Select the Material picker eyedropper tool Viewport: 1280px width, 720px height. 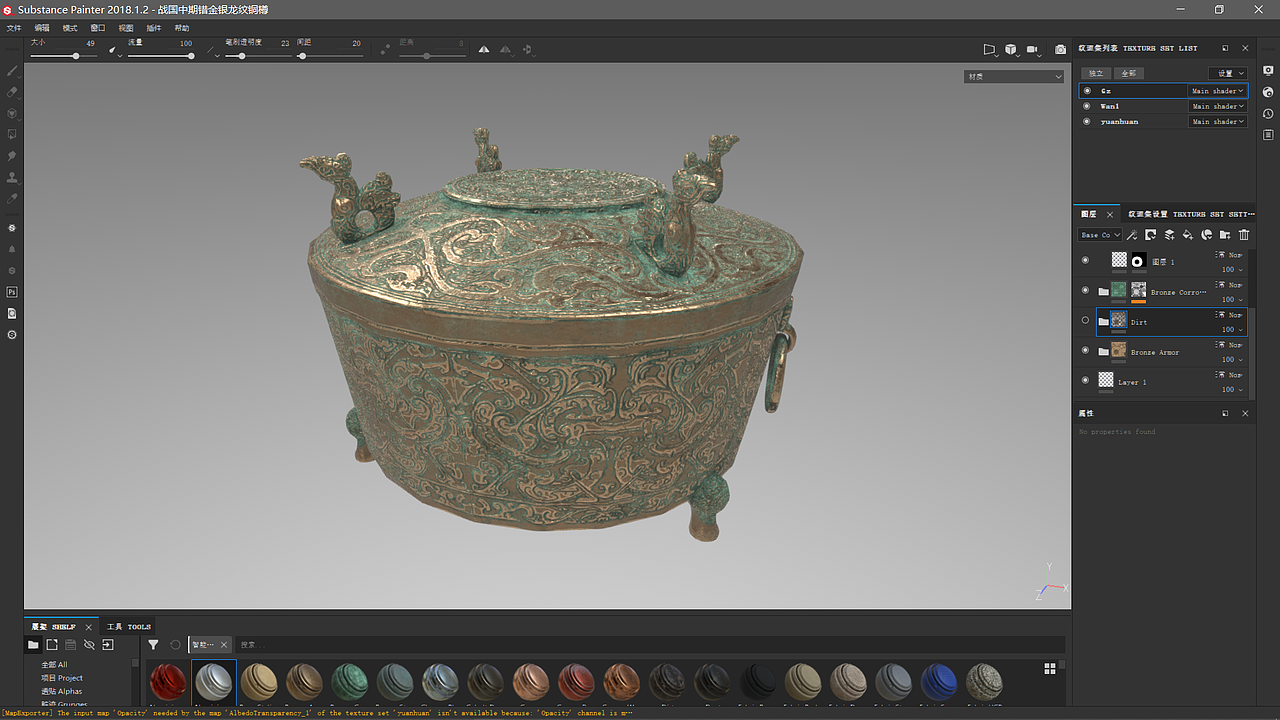(x=12, y=198)
